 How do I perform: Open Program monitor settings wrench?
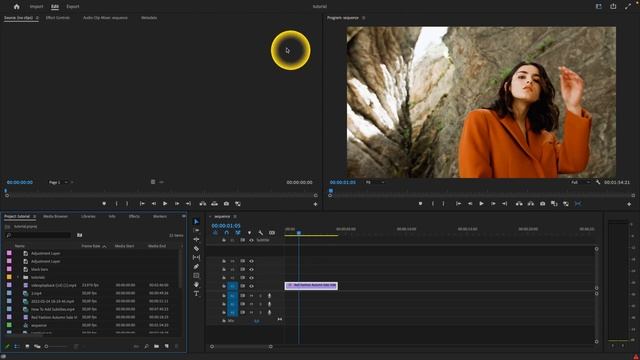[598, 182]
